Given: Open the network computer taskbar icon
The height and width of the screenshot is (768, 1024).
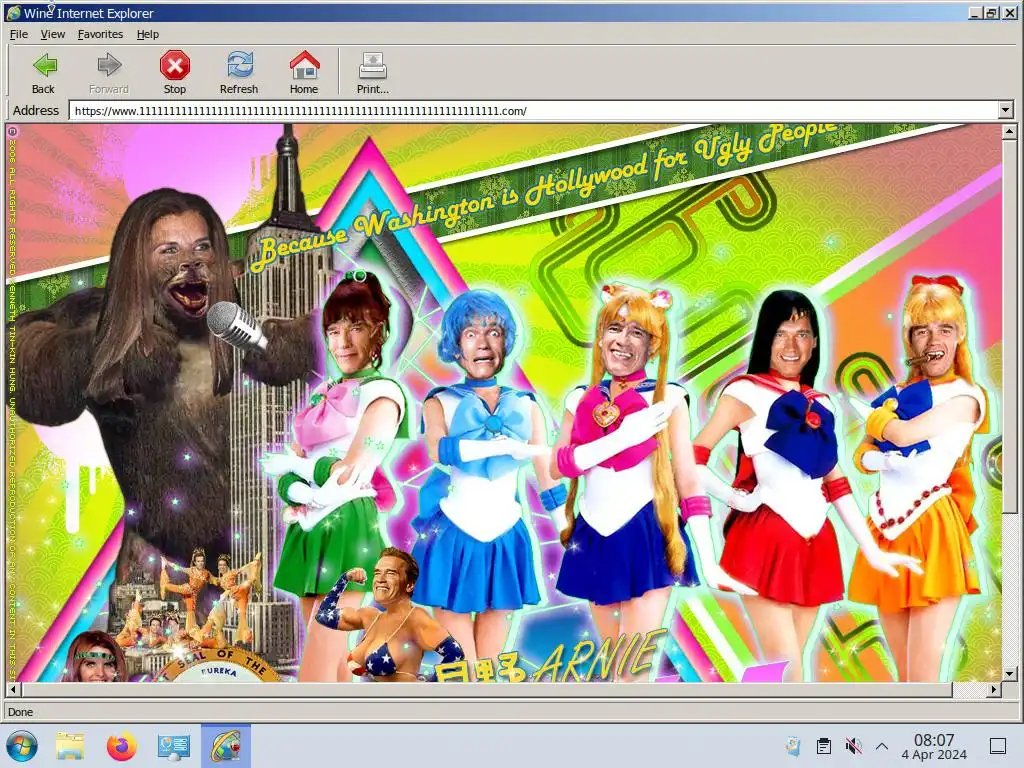Looking at the screenshot, I should click(x=174, y=746).
